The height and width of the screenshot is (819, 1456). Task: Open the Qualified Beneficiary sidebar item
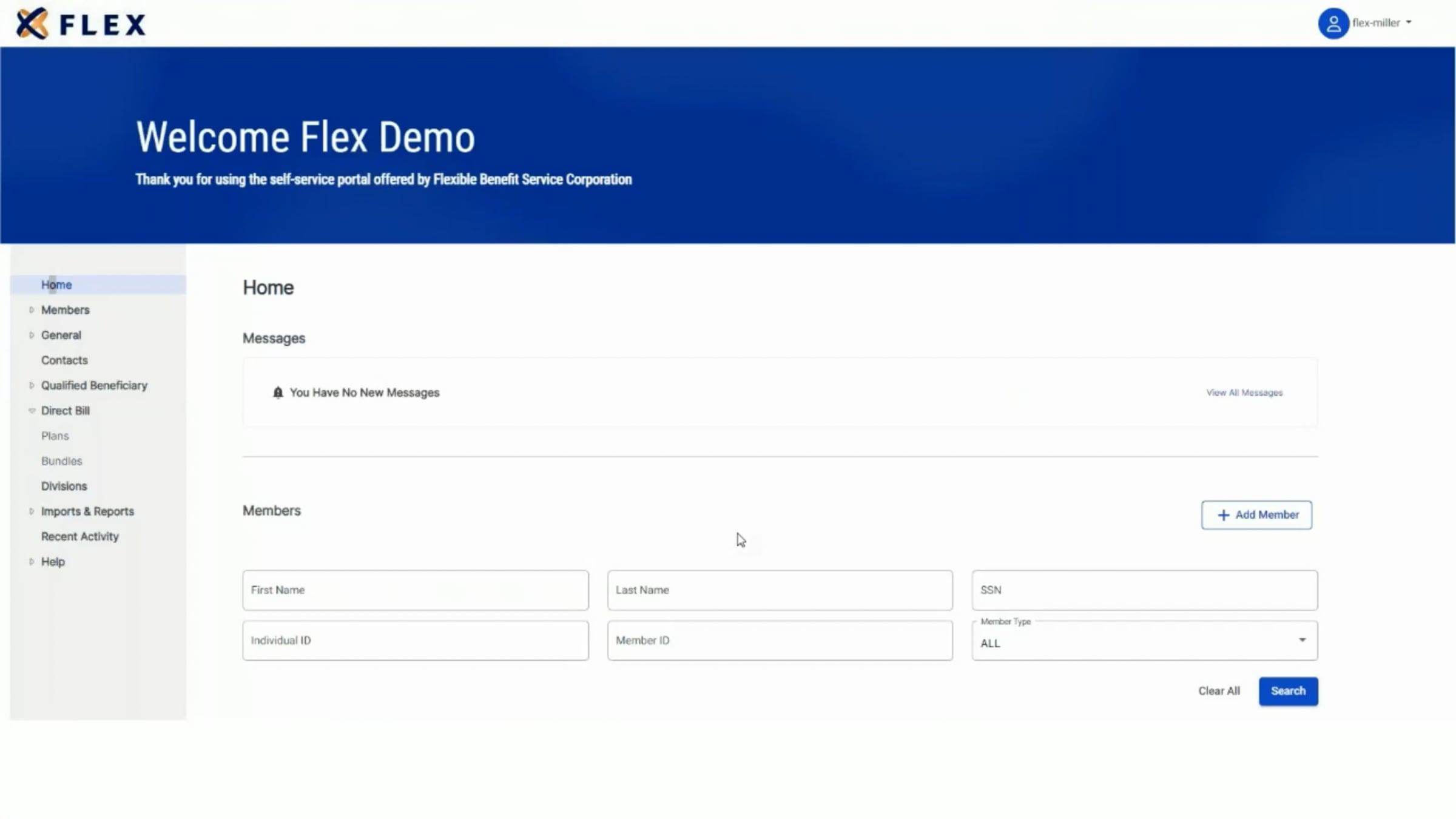point(94,385)
